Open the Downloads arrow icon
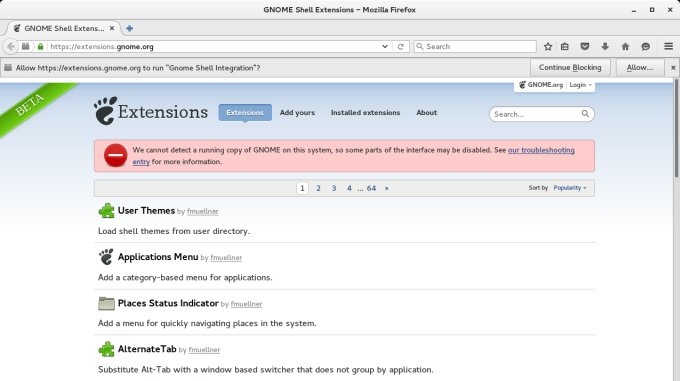The width and height of the screenshot is (680, 381). (x=605, y=46)
